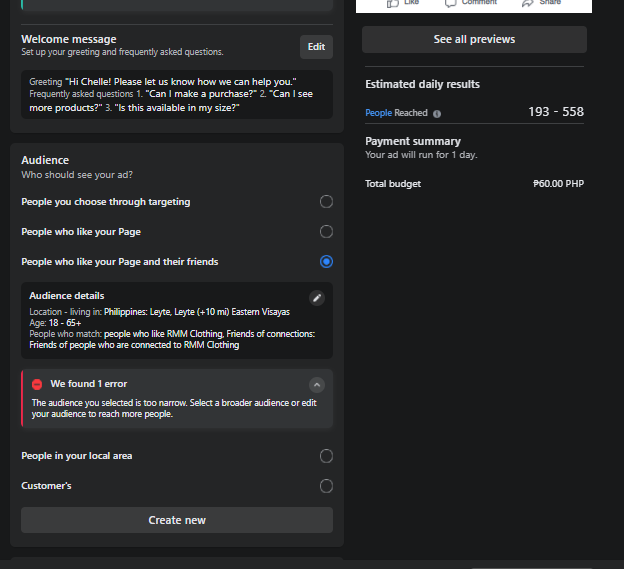Click the greeting text preview box

coord(176,94)
